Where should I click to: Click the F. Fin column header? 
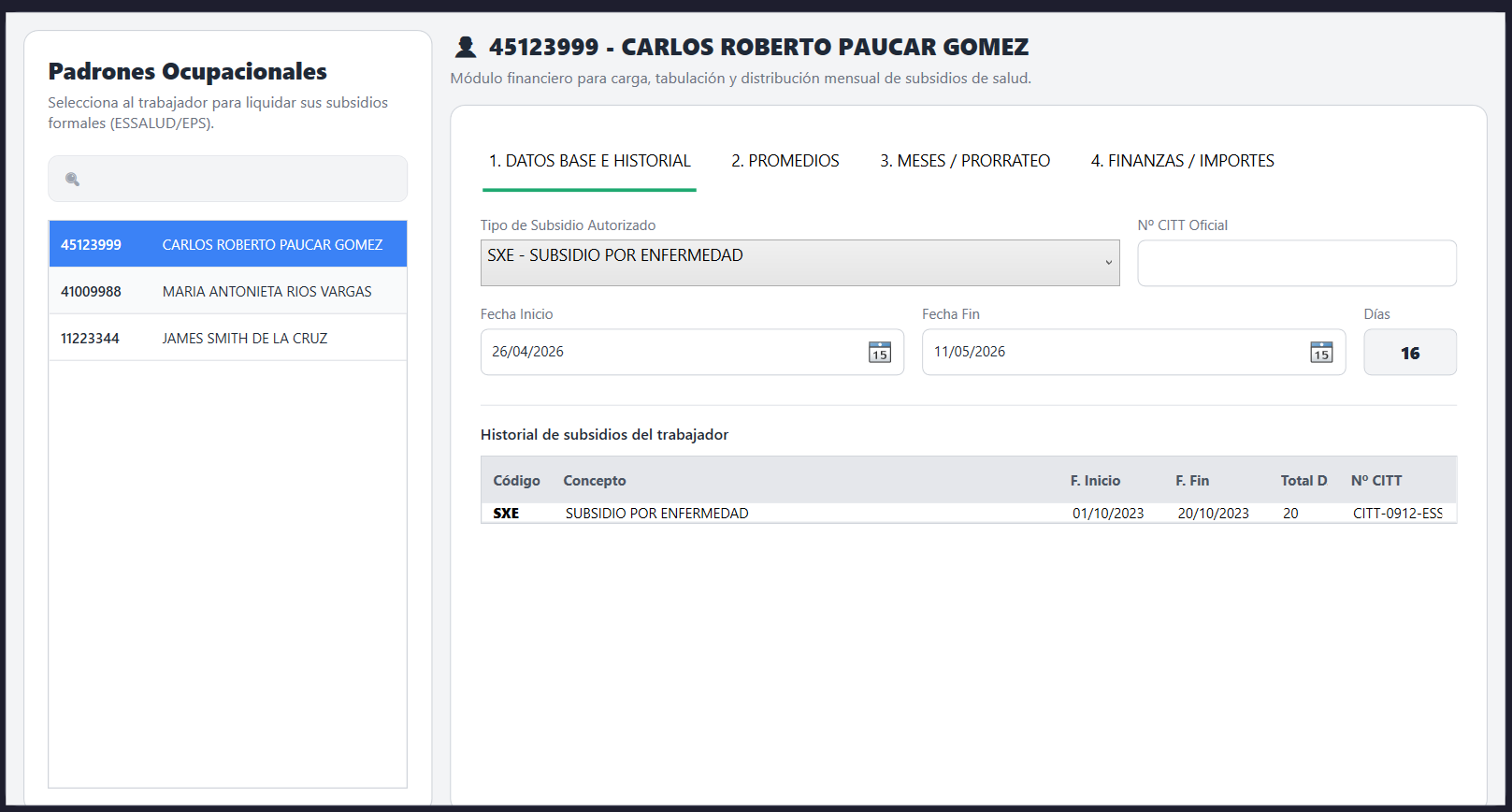pos(1192,481)
